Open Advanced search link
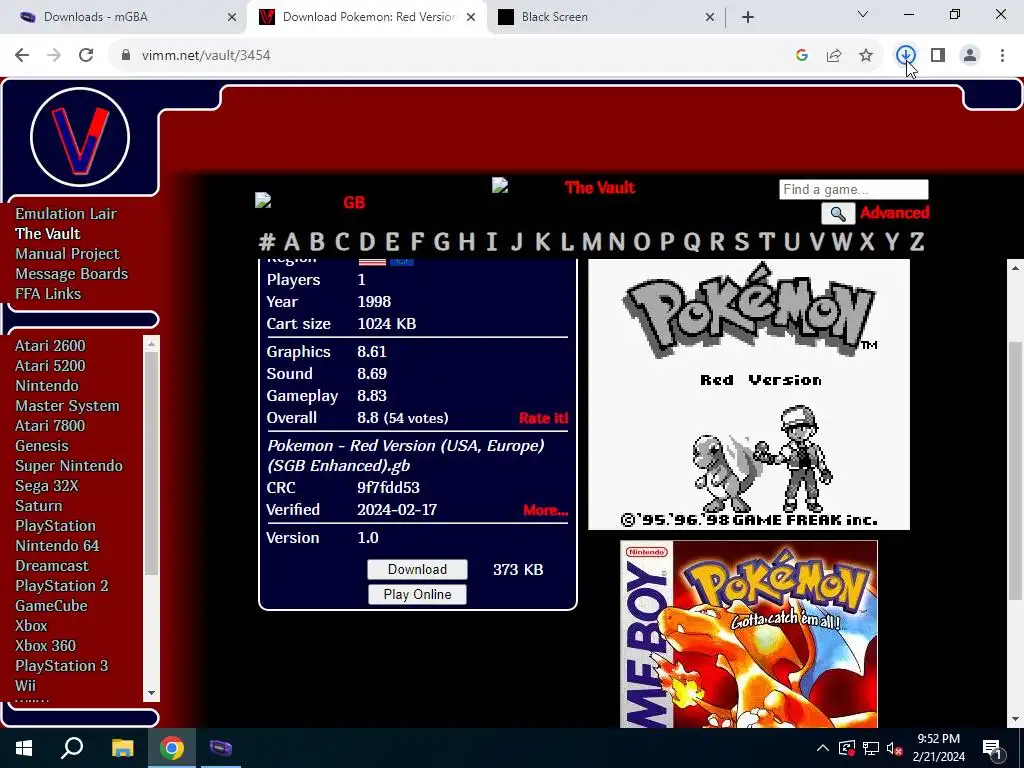 tap(895, 213)
